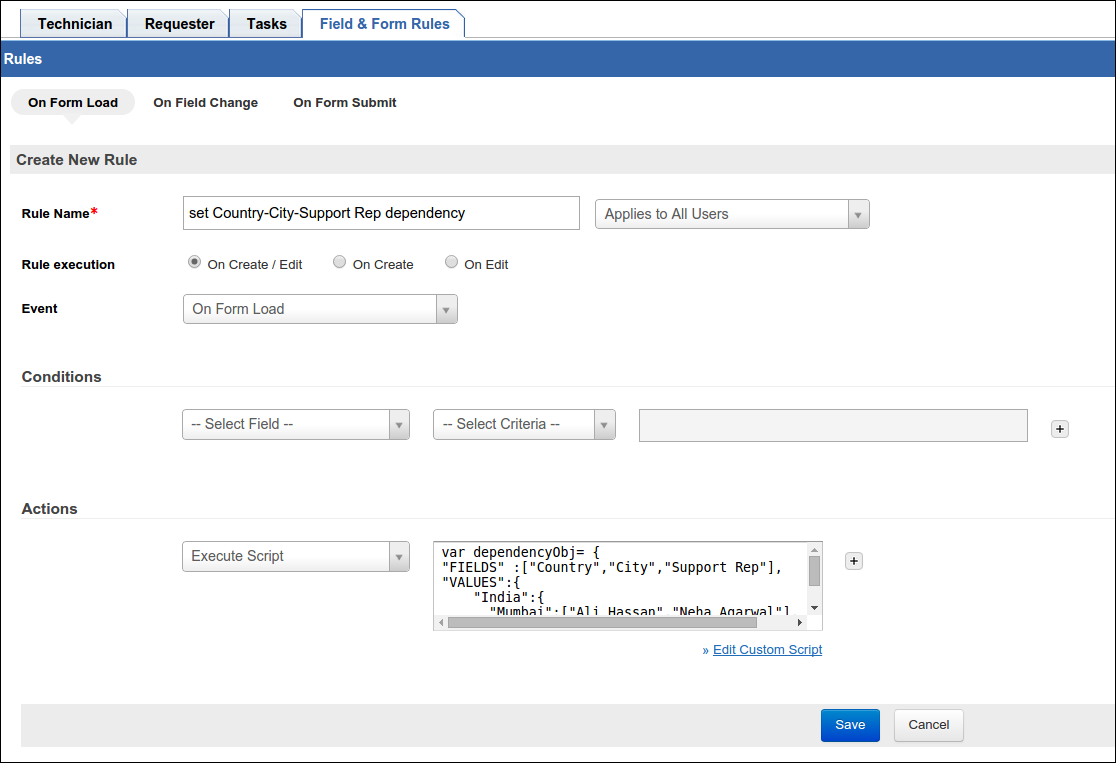Open the Select Criteria dropdown
This screenshot has height=763, width=1116.
pos(523,424)
